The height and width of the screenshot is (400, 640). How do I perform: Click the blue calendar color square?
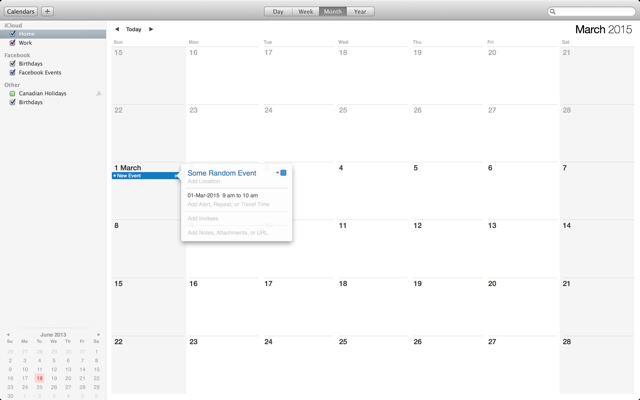coord(283,173)
